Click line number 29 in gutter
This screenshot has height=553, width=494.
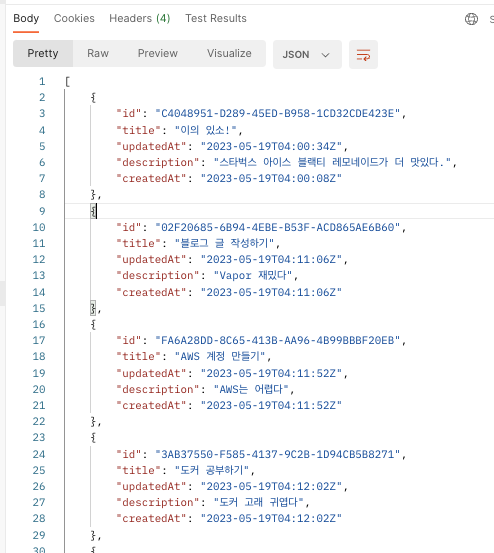tap(39, 535)
